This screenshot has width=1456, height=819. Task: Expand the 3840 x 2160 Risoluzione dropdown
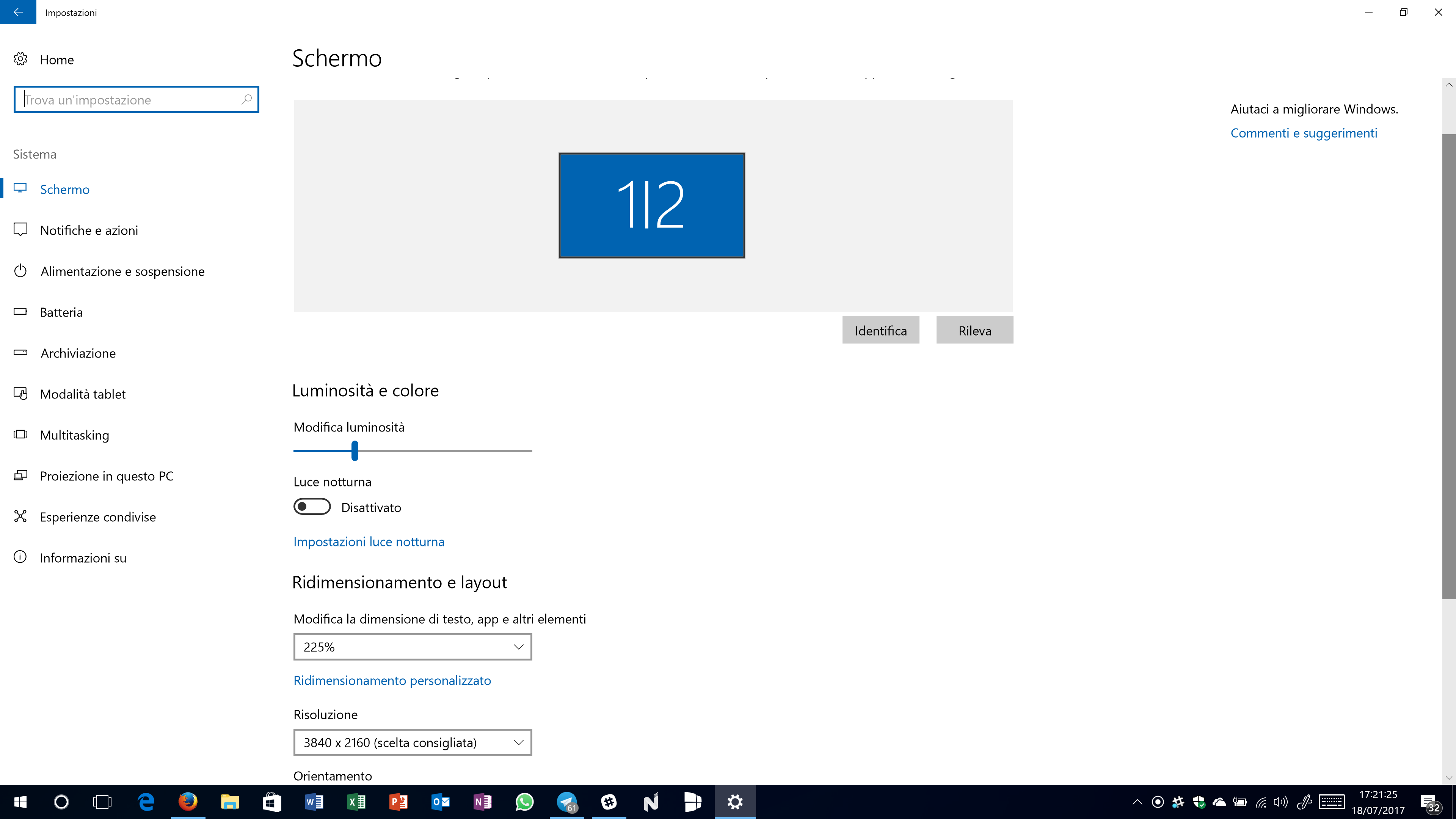(x=413, y=742)
